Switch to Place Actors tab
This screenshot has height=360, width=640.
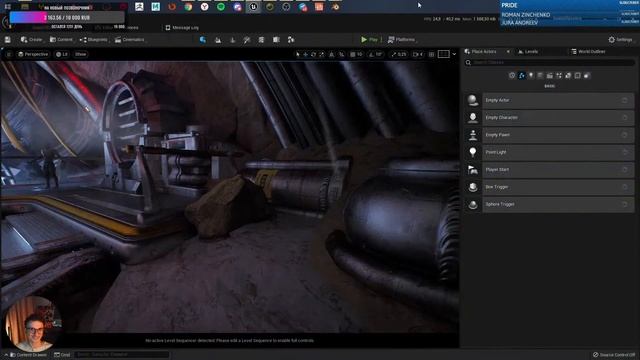pos(484,52)
